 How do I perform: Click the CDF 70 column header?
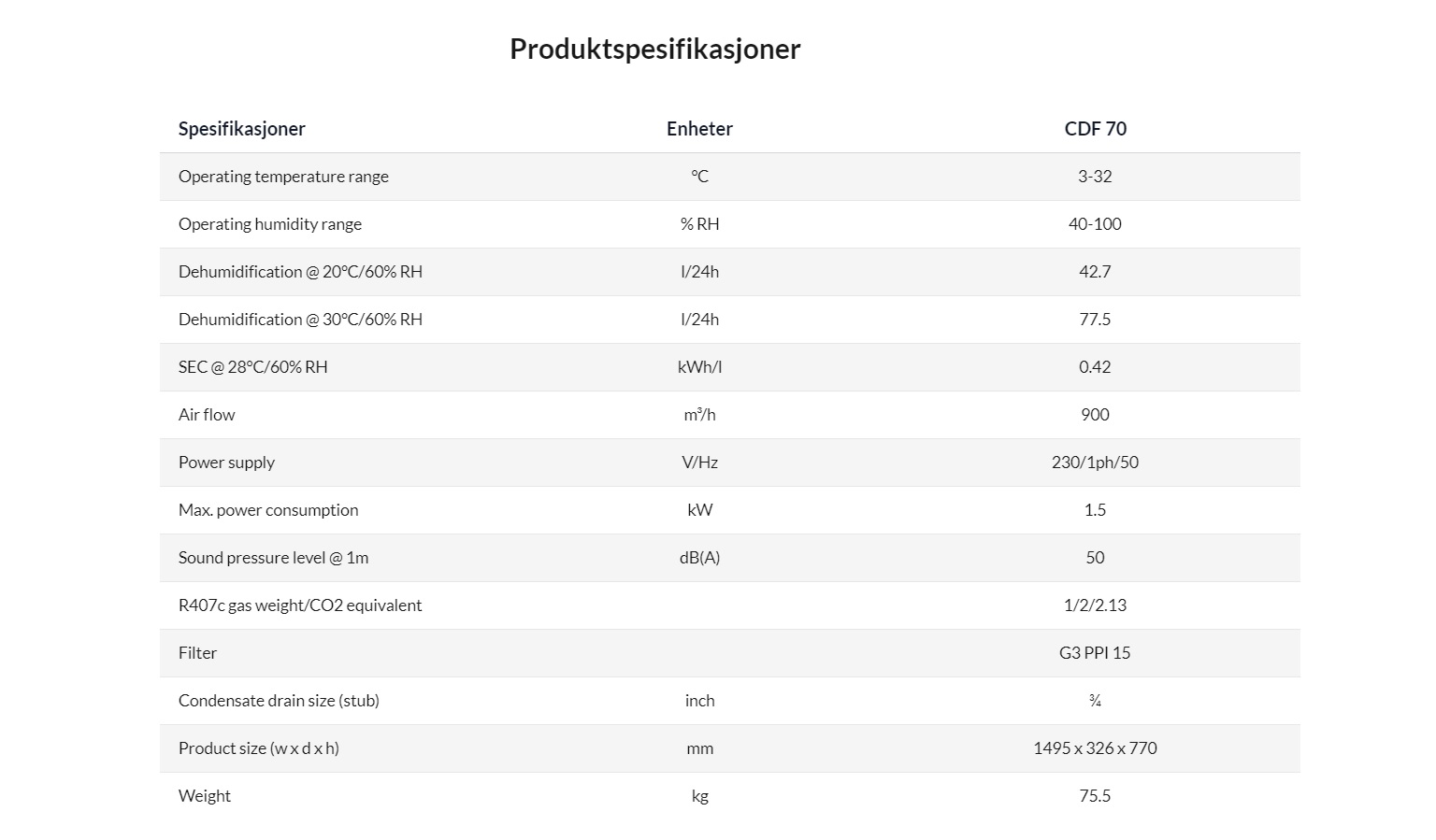1095,129
